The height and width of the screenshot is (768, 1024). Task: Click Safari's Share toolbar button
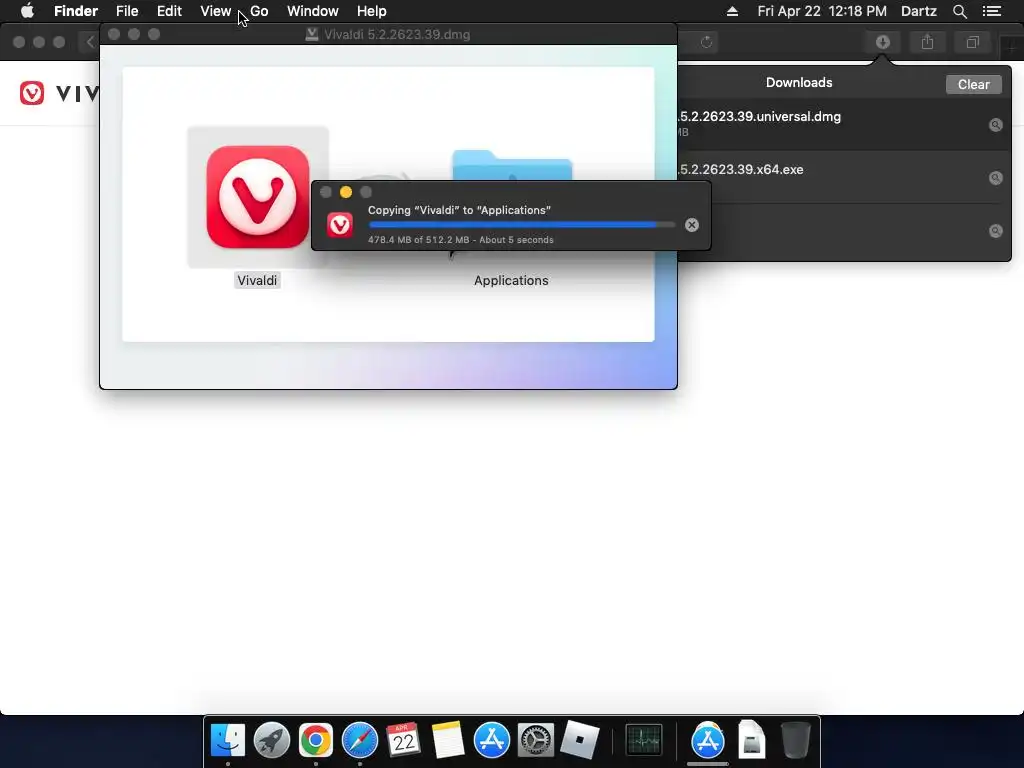(927, 42)
